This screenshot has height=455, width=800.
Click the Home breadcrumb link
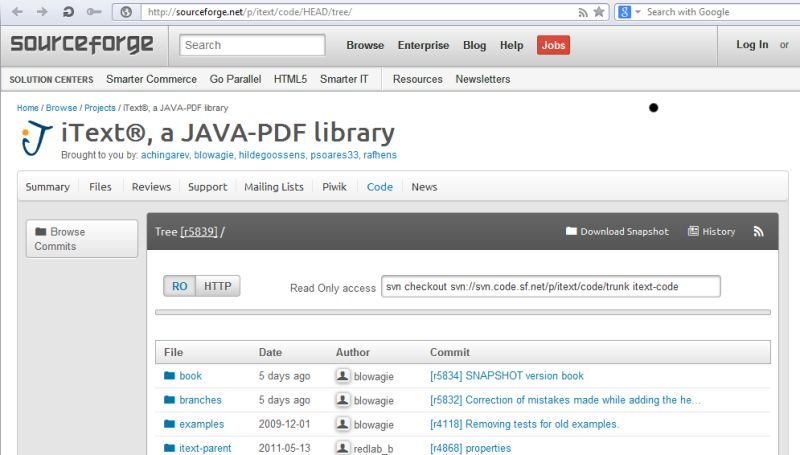(28, 108)
